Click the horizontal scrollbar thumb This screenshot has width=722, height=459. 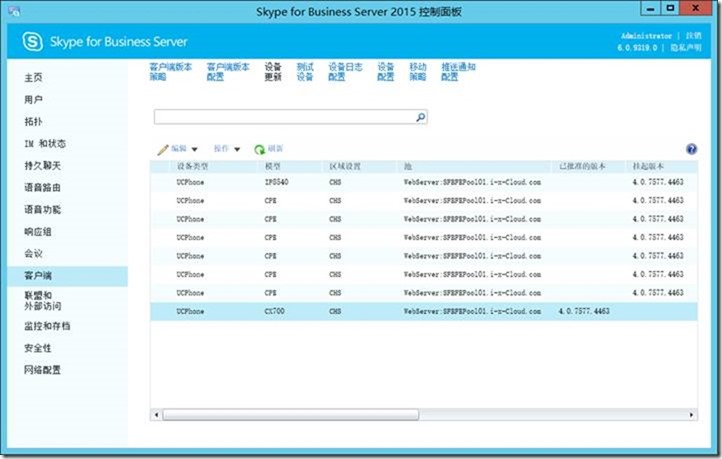(291, 415)
